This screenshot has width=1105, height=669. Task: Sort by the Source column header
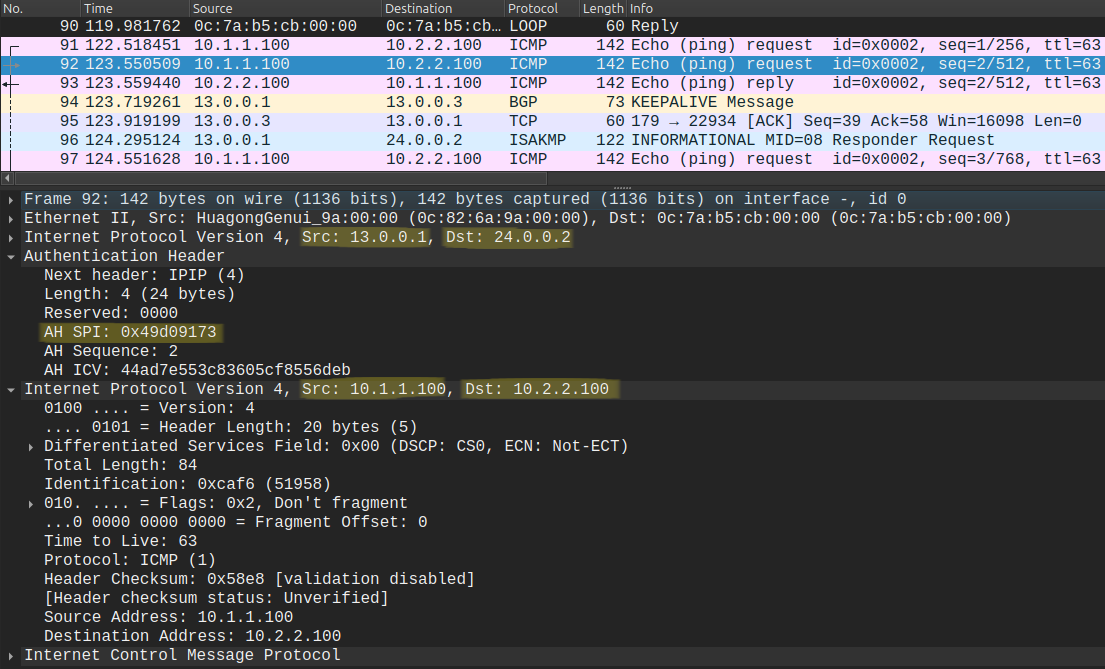point(285,8)
